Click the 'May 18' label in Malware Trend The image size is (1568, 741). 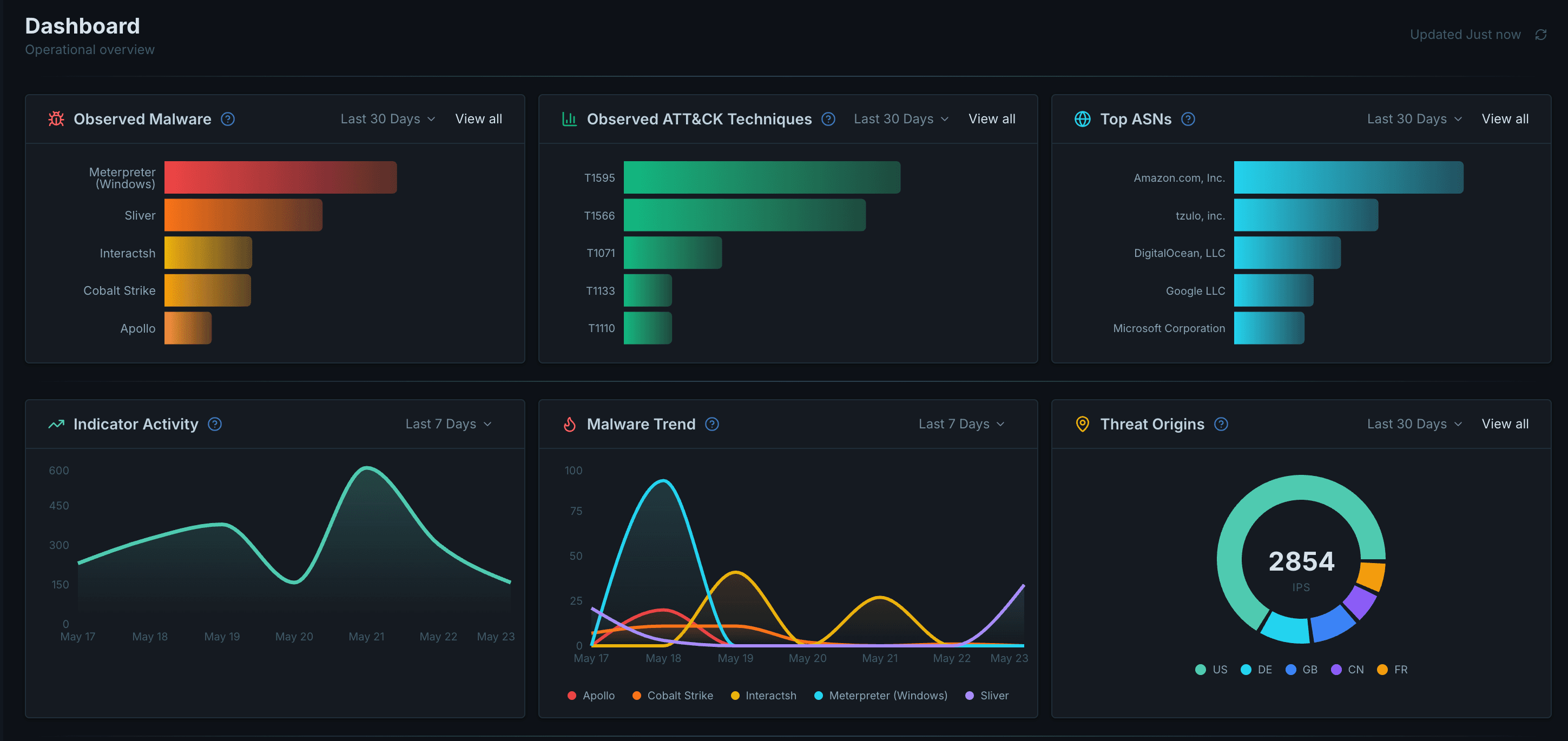[663, 658]
